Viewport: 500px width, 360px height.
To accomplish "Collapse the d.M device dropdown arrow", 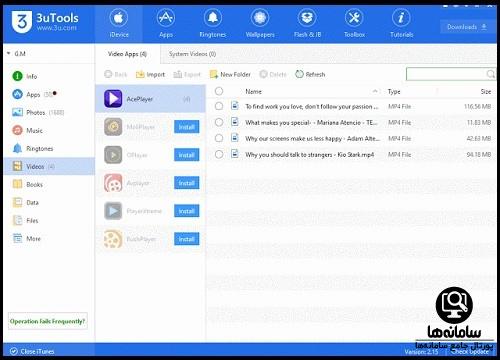I will point(8,53).
